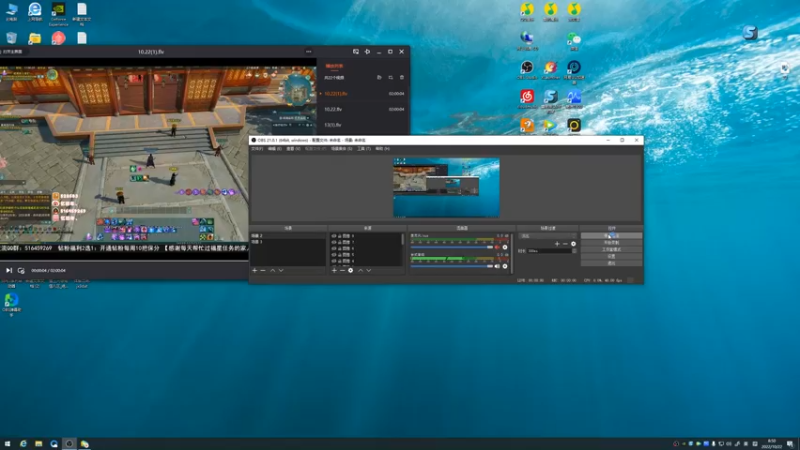Change playlist loop mode in player

point(391,78)
